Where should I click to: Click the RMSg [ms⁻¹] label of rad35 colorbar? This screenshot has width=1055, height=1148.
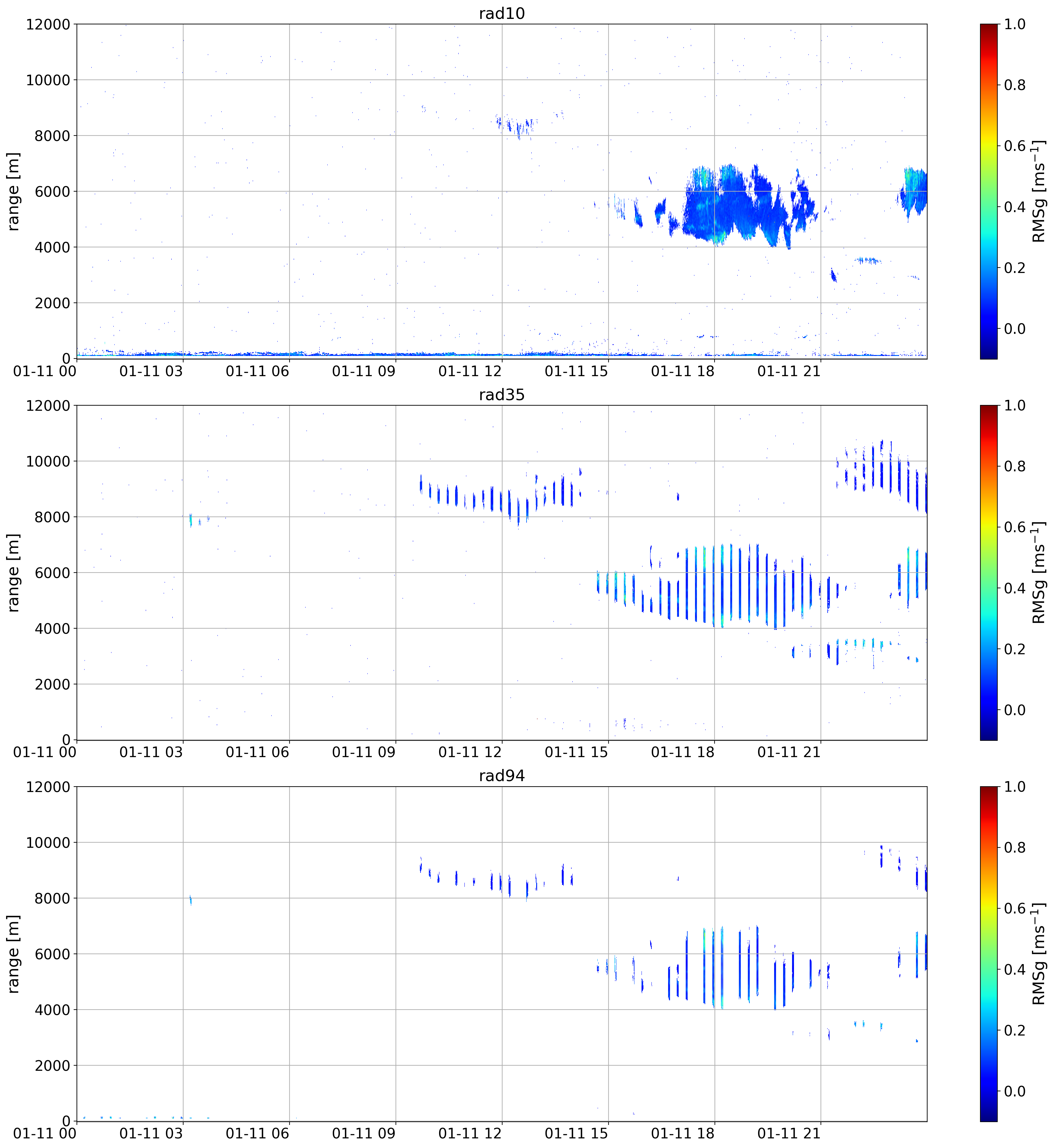tap(1039, 573)
